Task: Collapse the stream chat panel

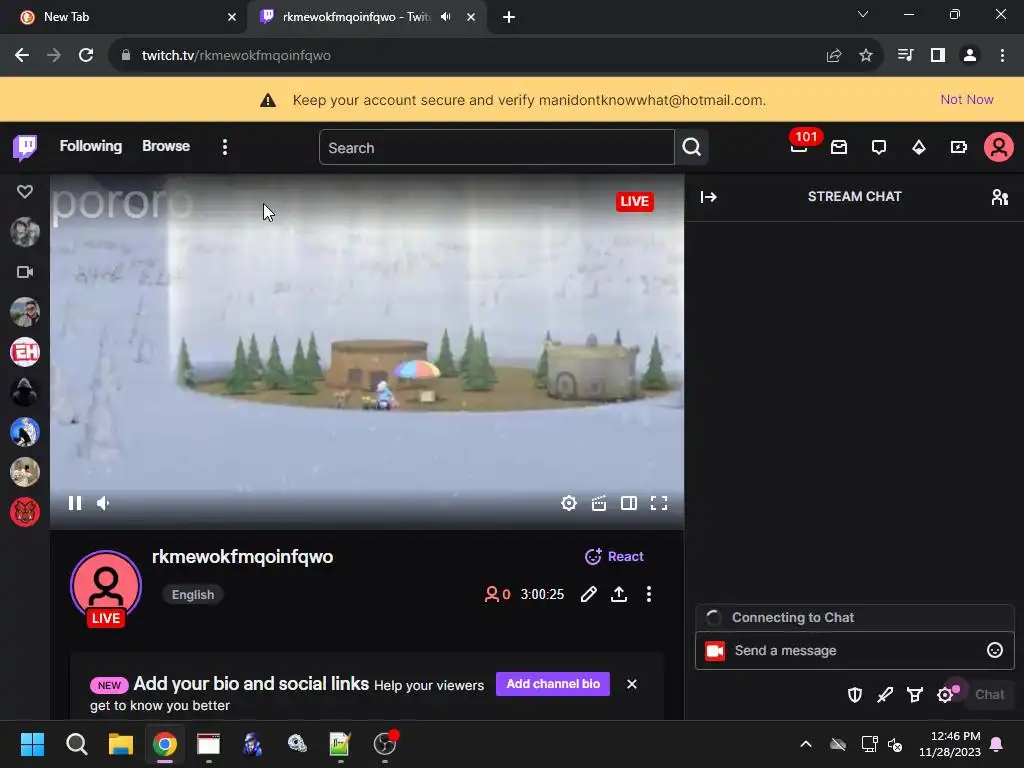Action: pyautogui.click(x=709, y=197)
